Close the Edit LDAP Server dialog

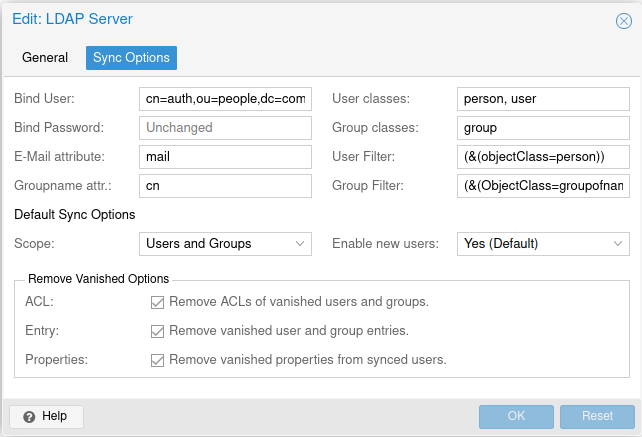coord(624,21)
